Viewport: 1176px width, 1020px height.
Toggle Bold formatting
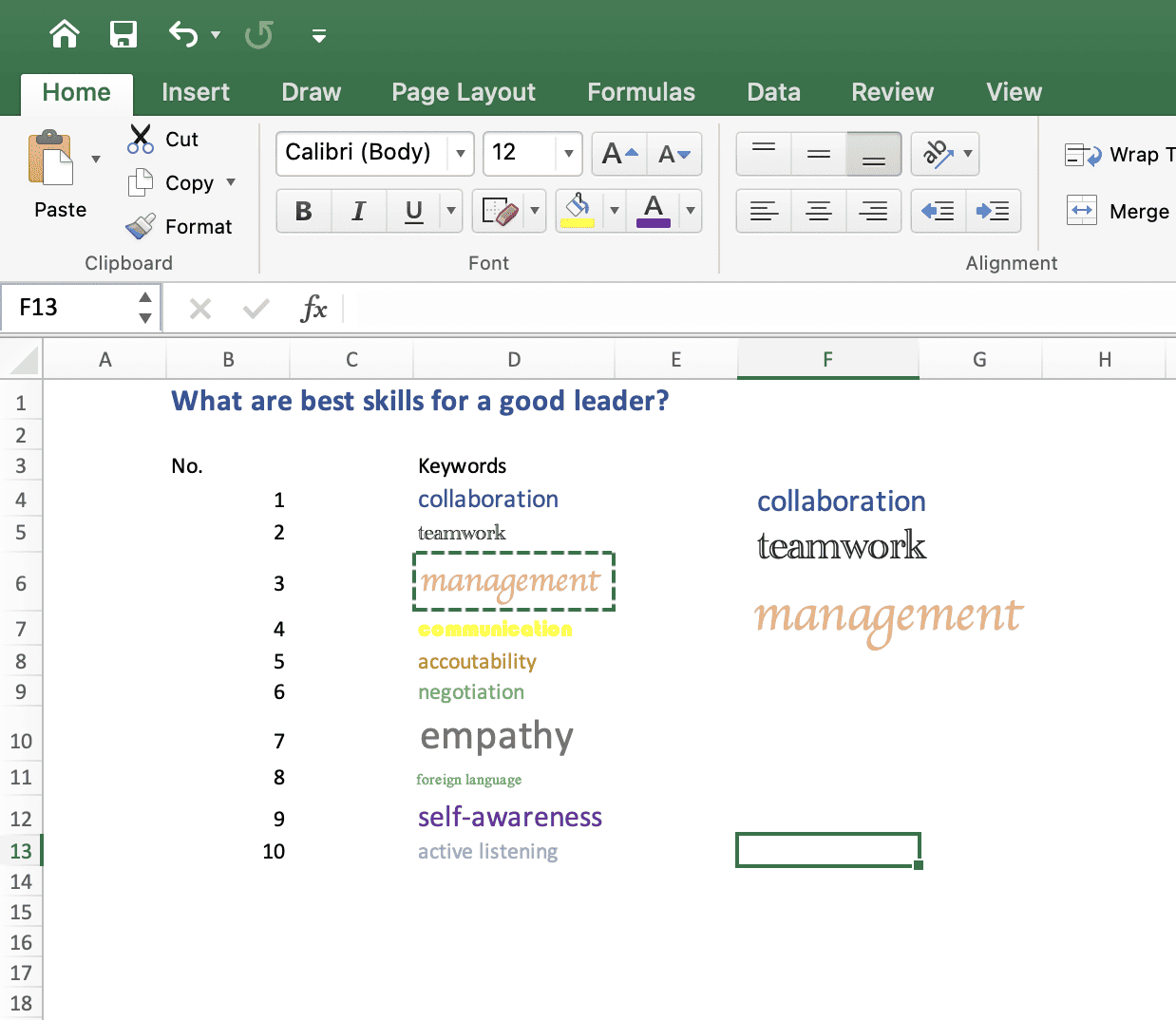point(304,211)
